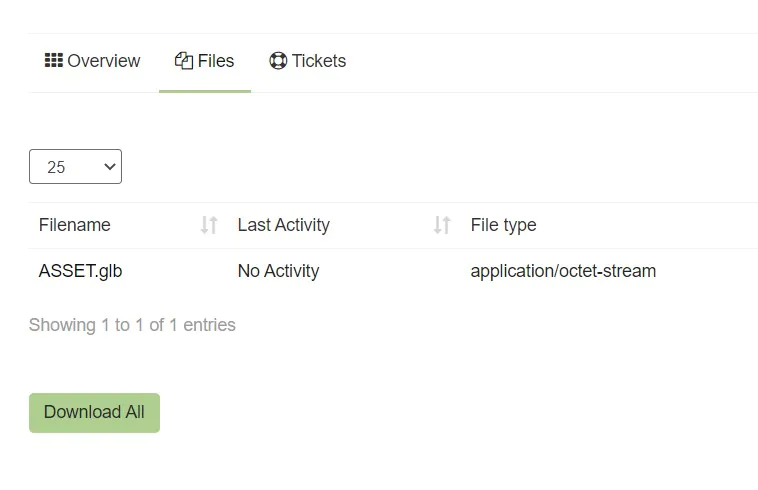The image size is (758, 490).
Task: Click the Files copy icon
Action: tap(184, 61)
